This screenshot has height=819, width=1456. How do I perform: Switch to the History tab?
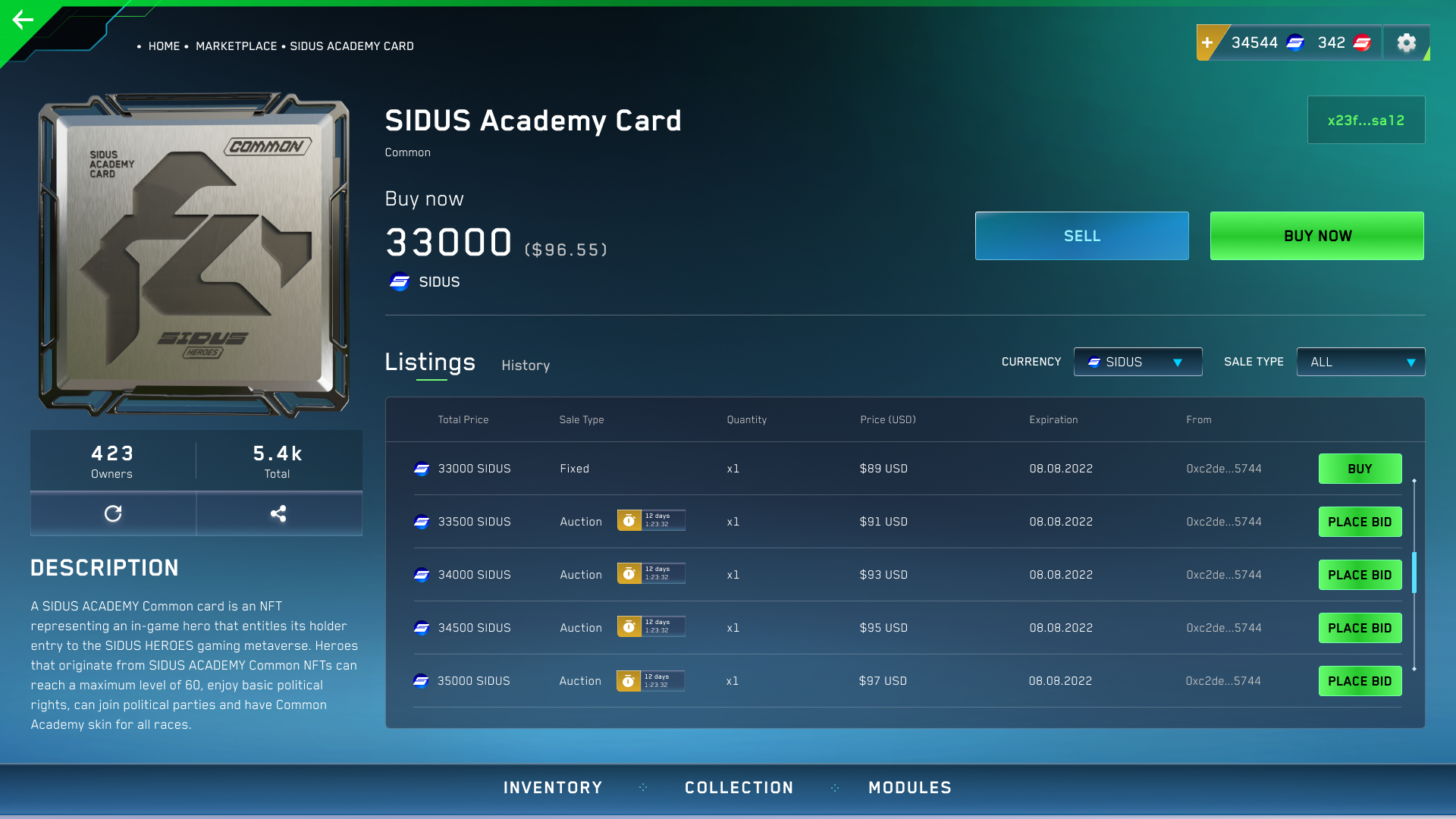[526, 366]
